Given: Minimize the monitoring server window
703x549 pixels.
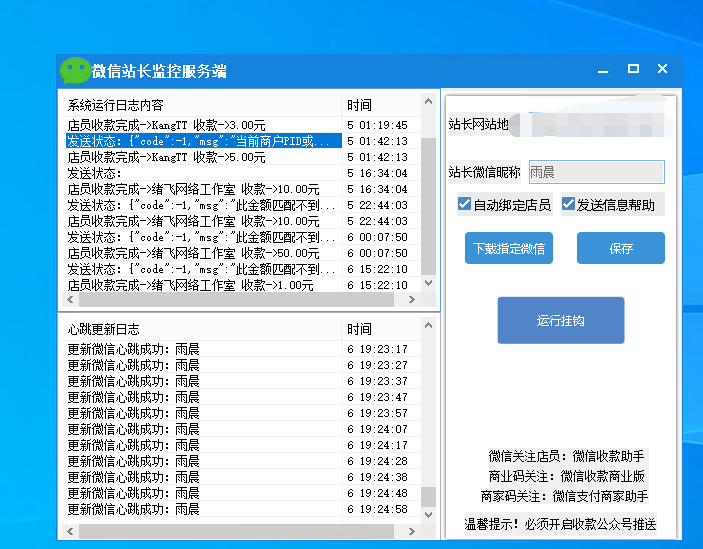Looking at the screenshot, I should click(603, 70).
